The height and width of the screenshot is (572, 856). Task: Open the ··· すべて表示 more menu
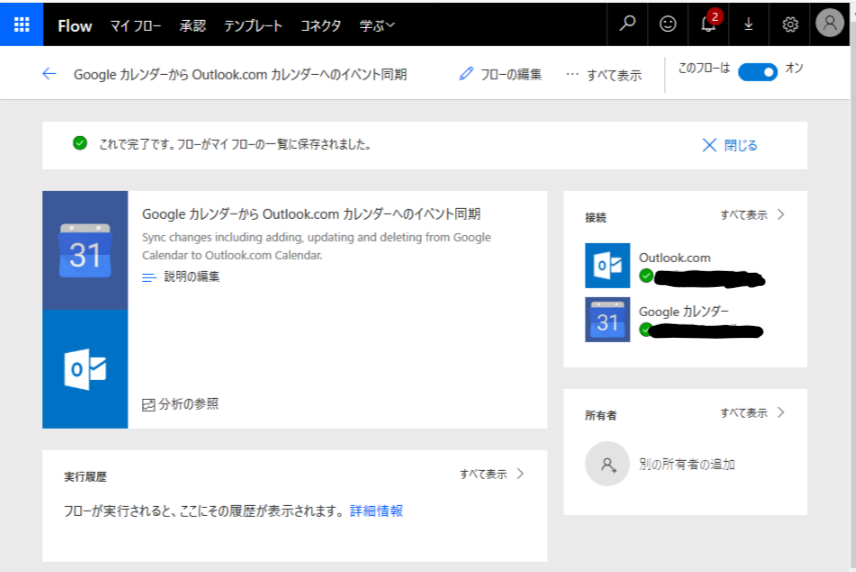pos(604,75)
